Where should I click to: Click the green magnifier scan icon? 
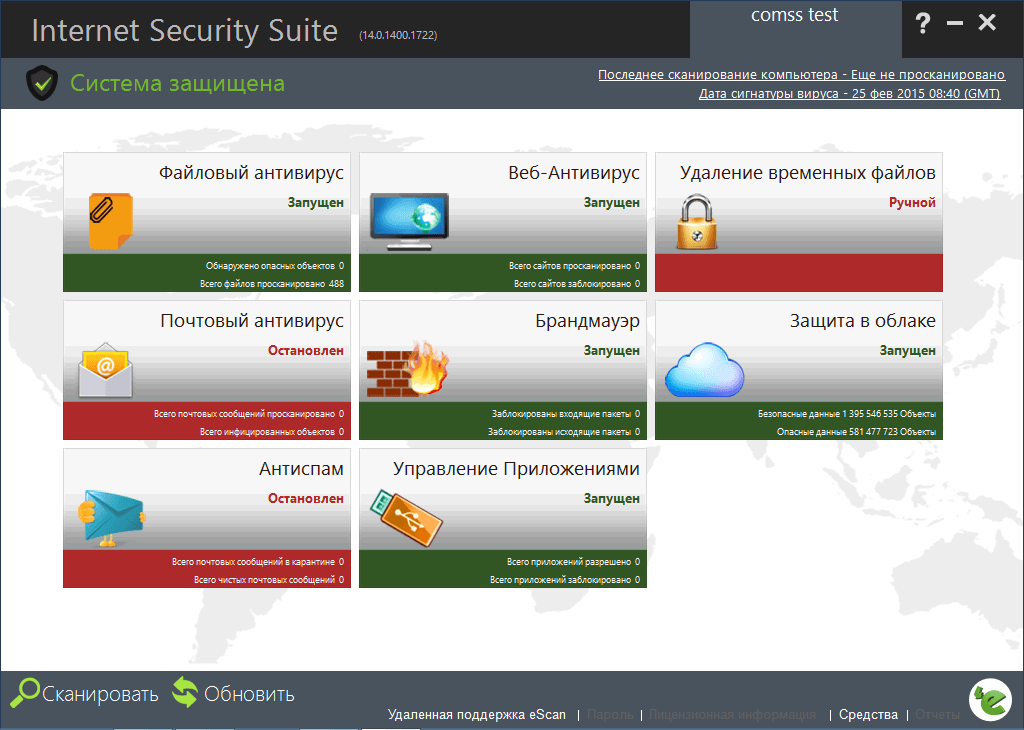tap(27, 692)
